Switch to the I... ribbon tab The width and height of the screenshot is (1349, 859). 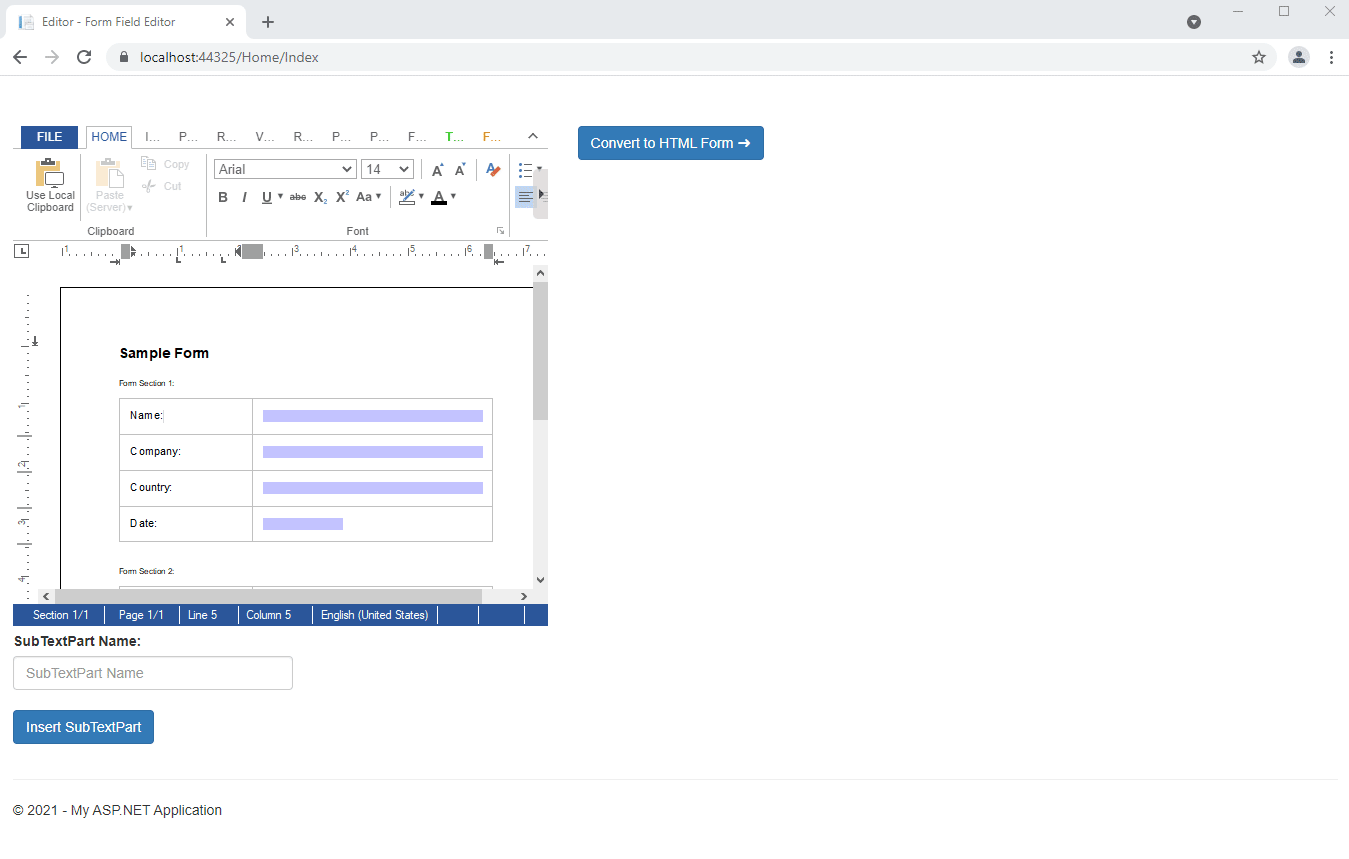point(152,137)
